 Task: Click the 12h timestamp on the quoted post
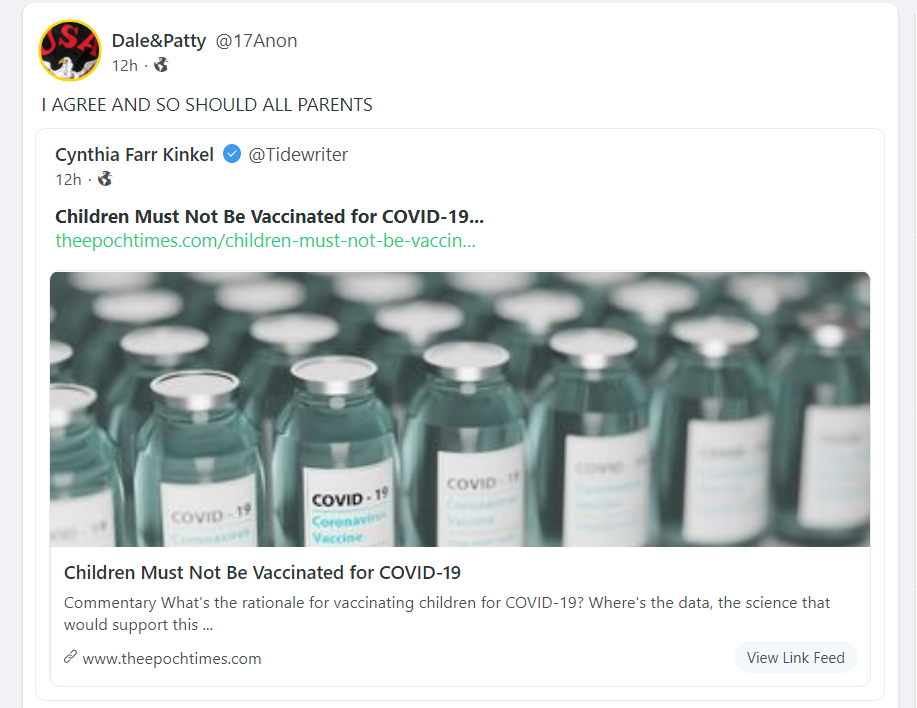68,179
